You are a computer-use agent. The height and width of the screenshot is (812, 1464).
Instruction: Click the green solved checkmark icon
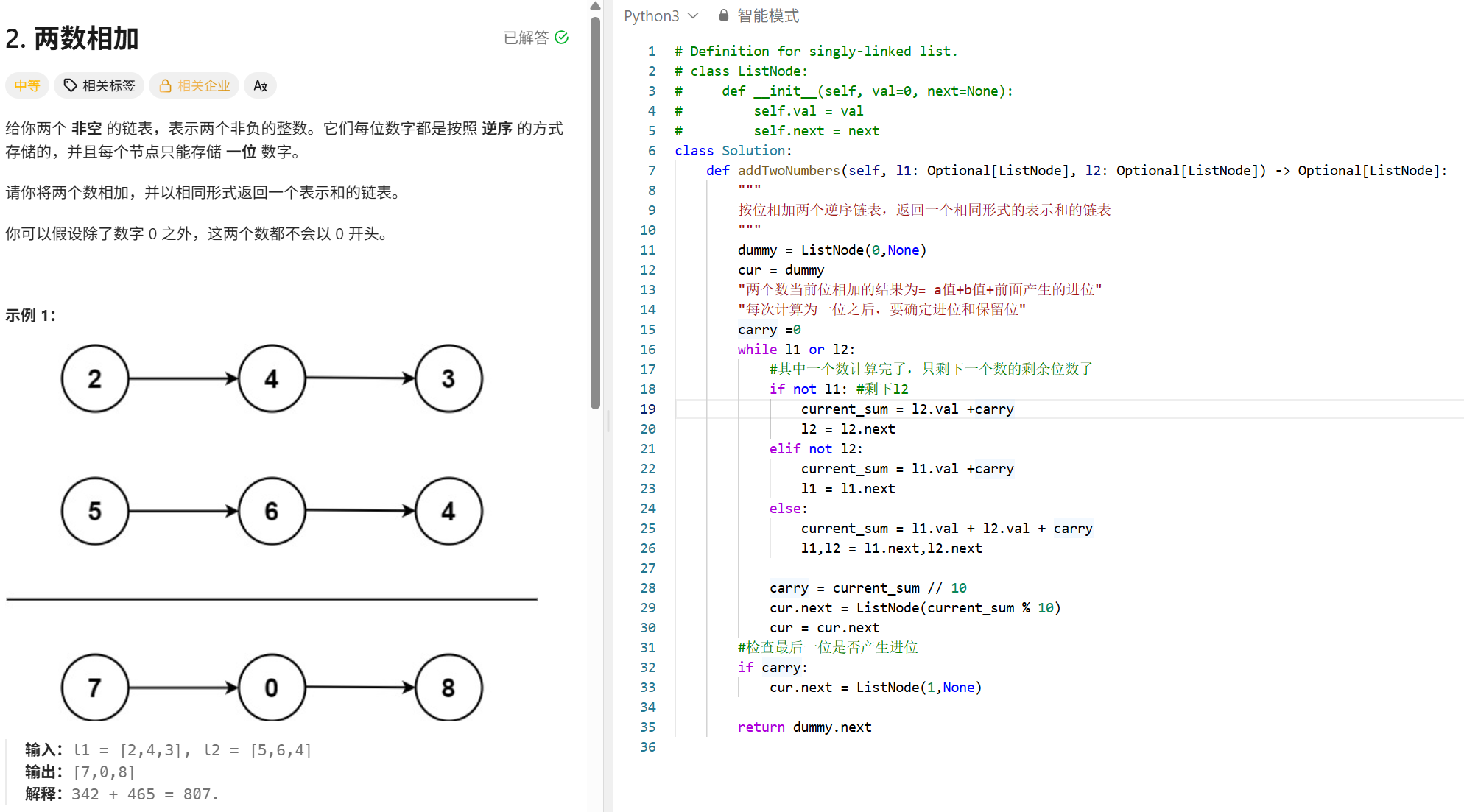(x=562, y=38)
